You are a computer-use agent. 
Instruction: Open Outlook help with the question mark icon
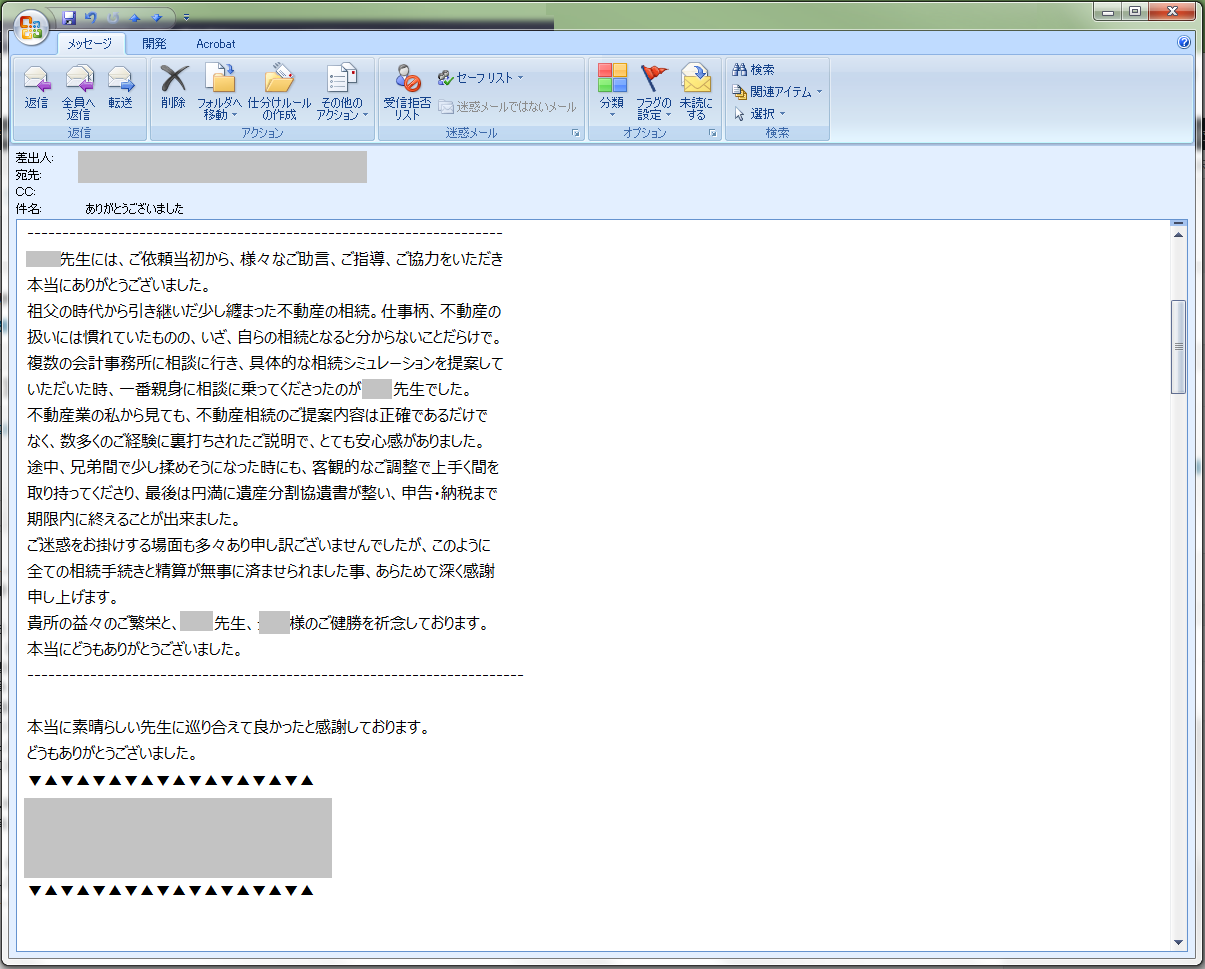pos(1185,43)
